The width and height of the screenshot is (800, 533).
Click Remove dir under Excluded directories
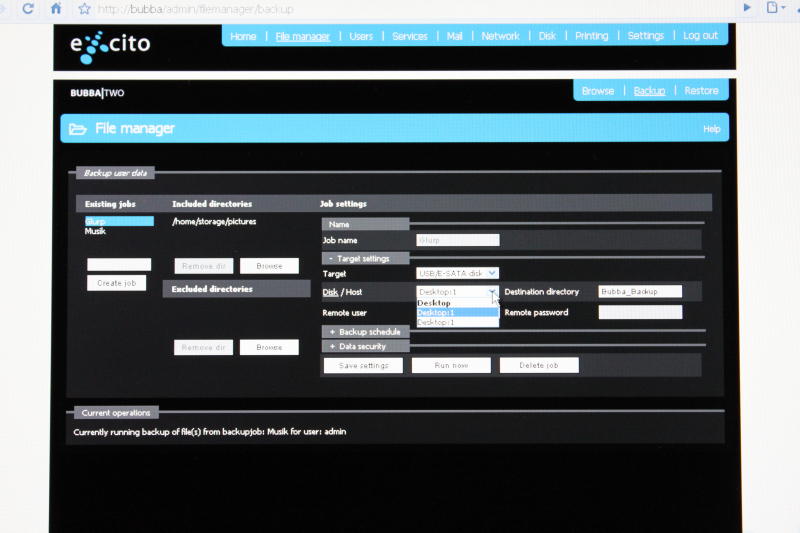[x=203, y=347]
